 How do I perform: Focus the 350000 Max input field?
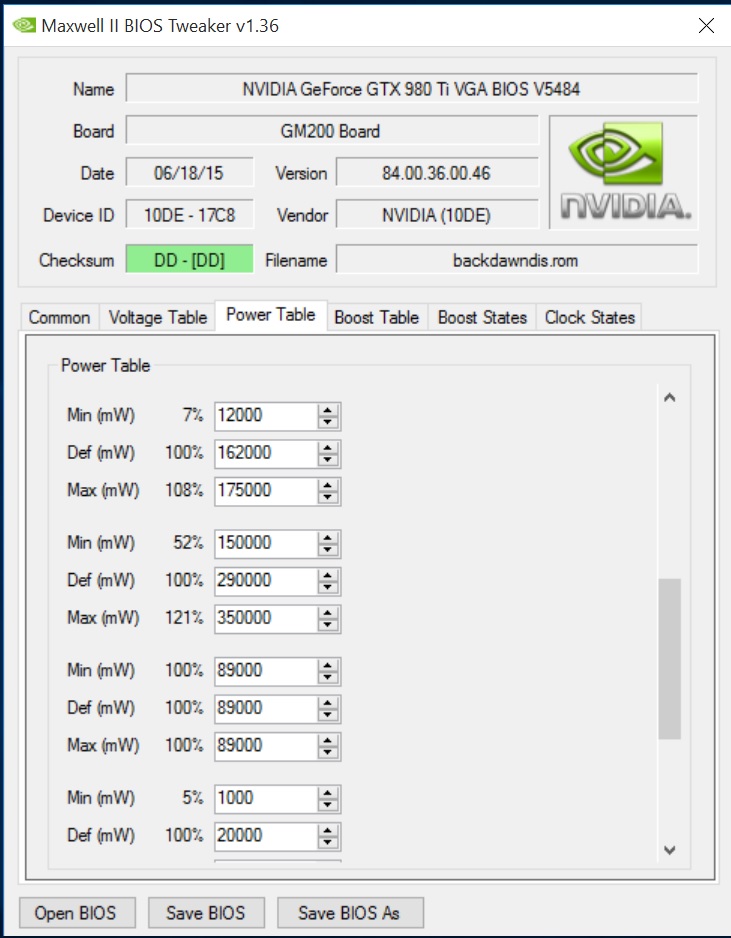point(266,618)
